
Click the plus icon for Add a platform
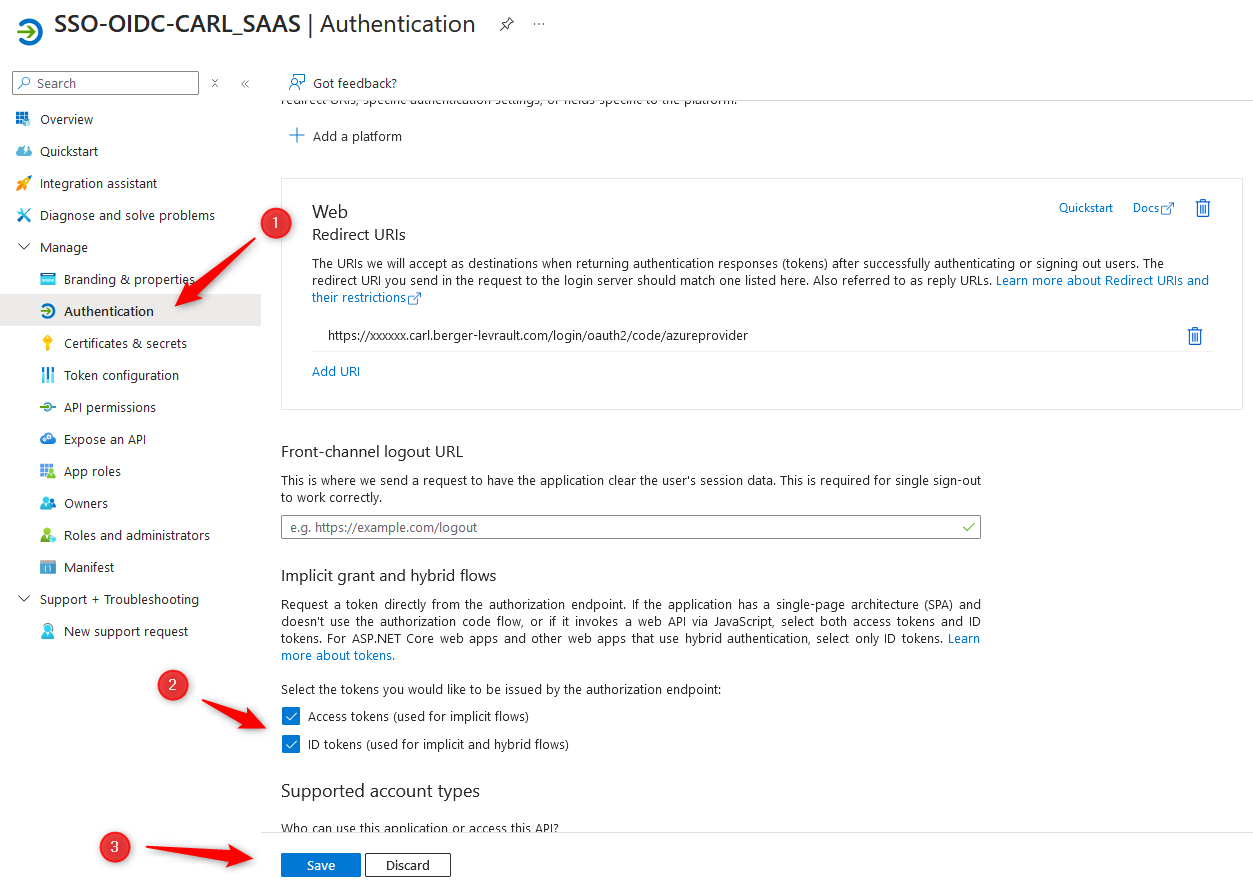coord(297,135)
